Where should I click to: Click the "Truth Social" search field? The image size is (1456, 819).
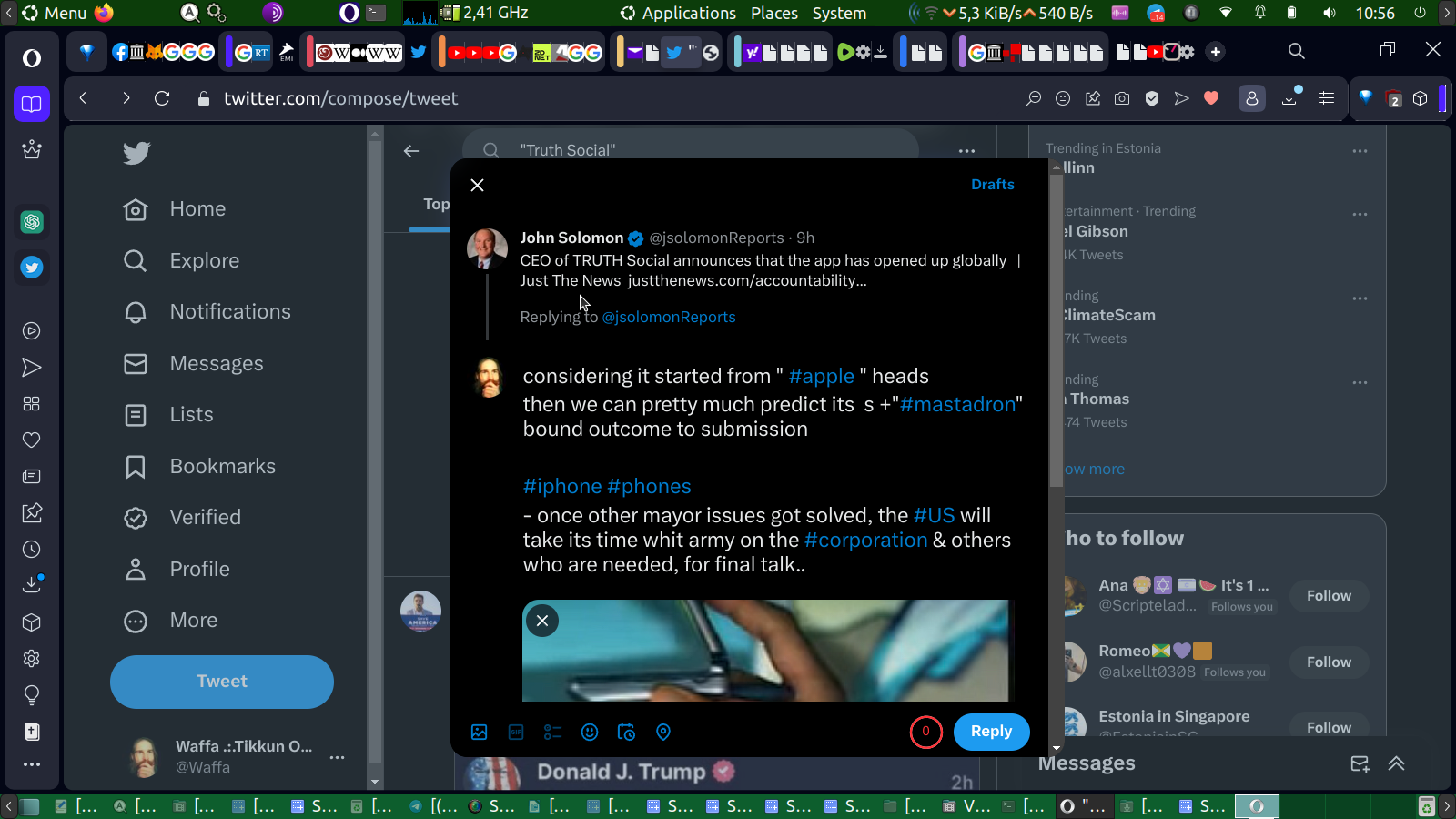691,148
